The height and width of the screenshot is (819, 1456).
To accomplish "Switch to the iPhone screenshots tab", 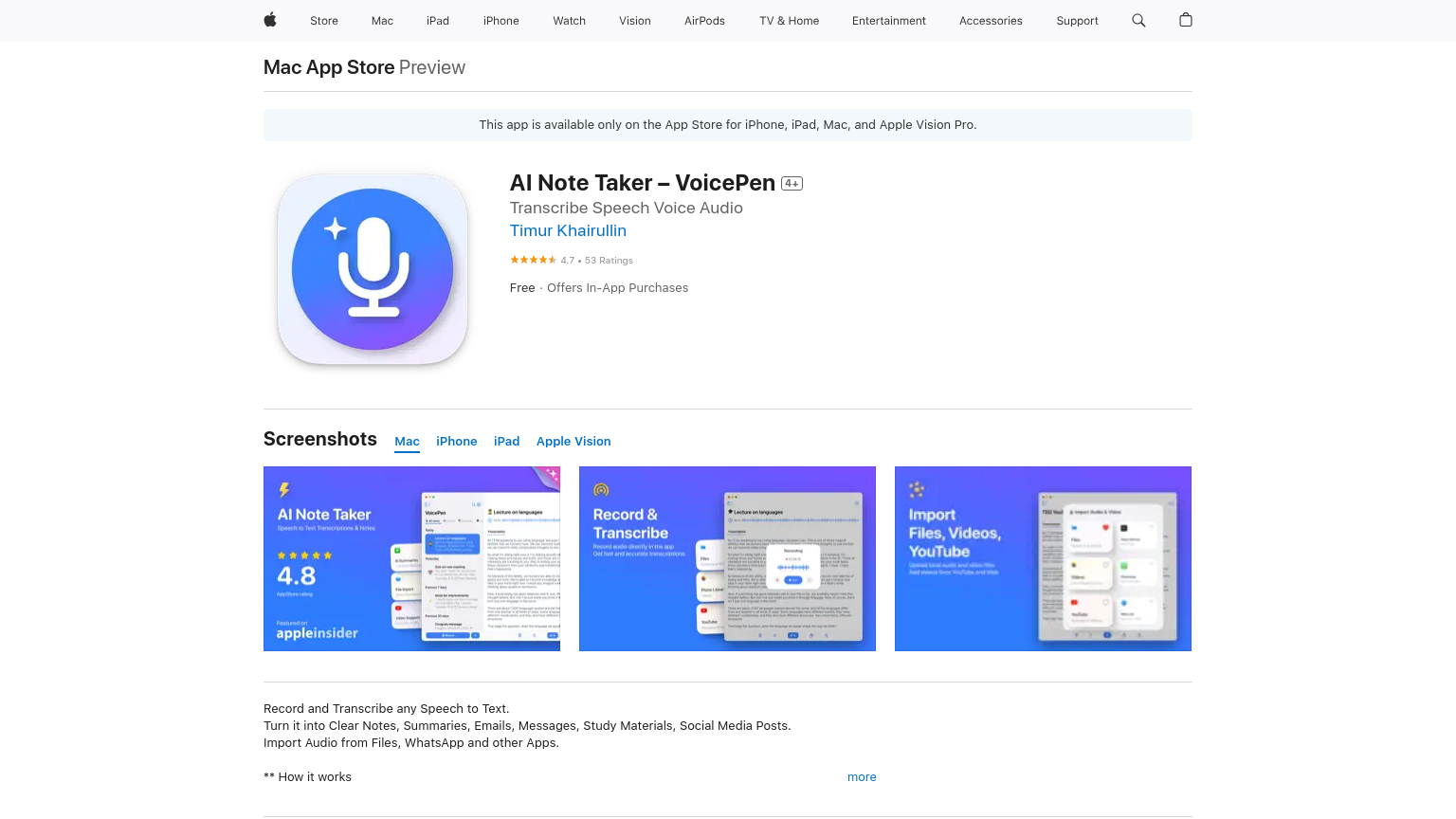I will click(x=456, y=441).
